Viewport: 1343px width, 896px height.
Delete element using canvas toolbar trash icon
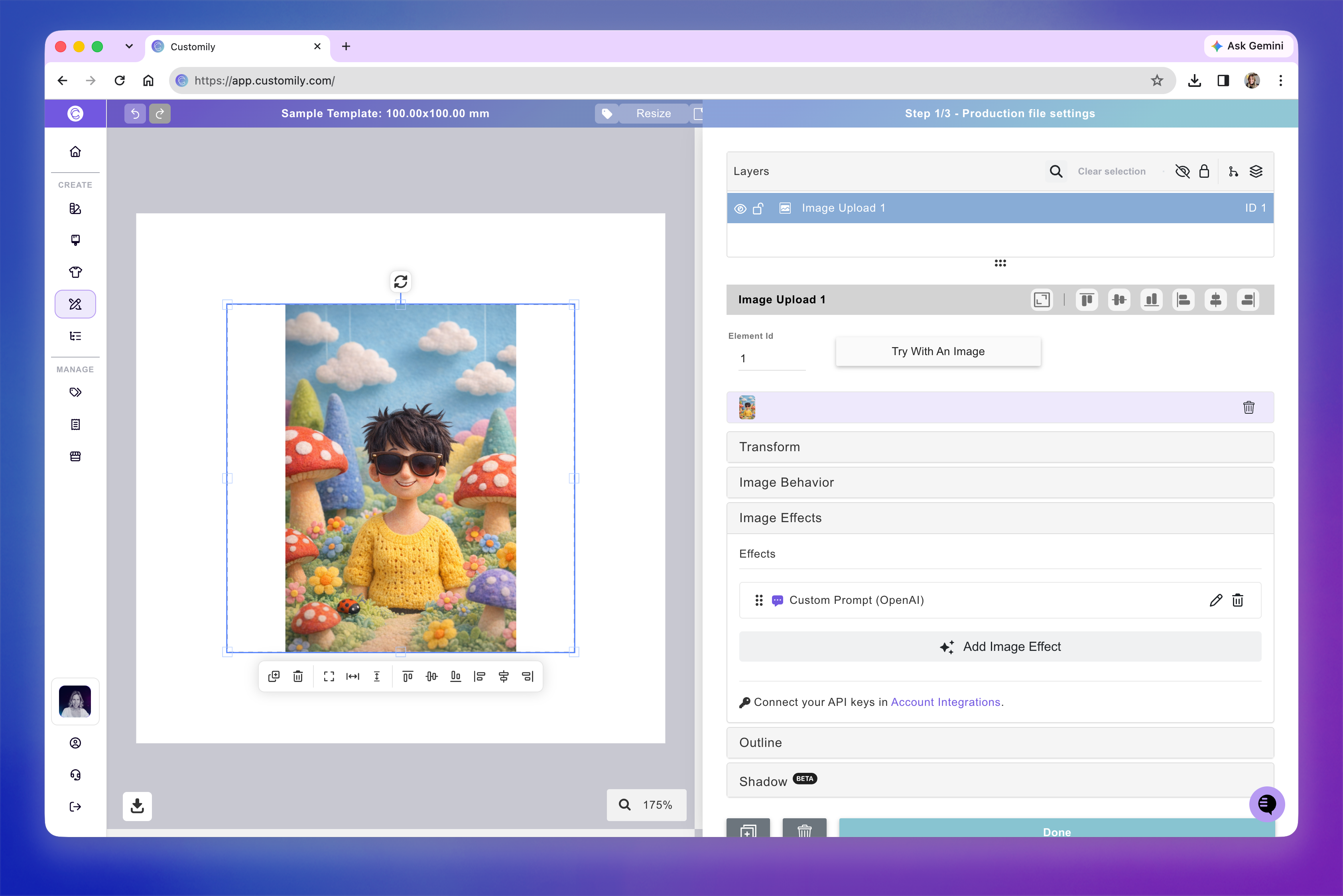(298, 676)
